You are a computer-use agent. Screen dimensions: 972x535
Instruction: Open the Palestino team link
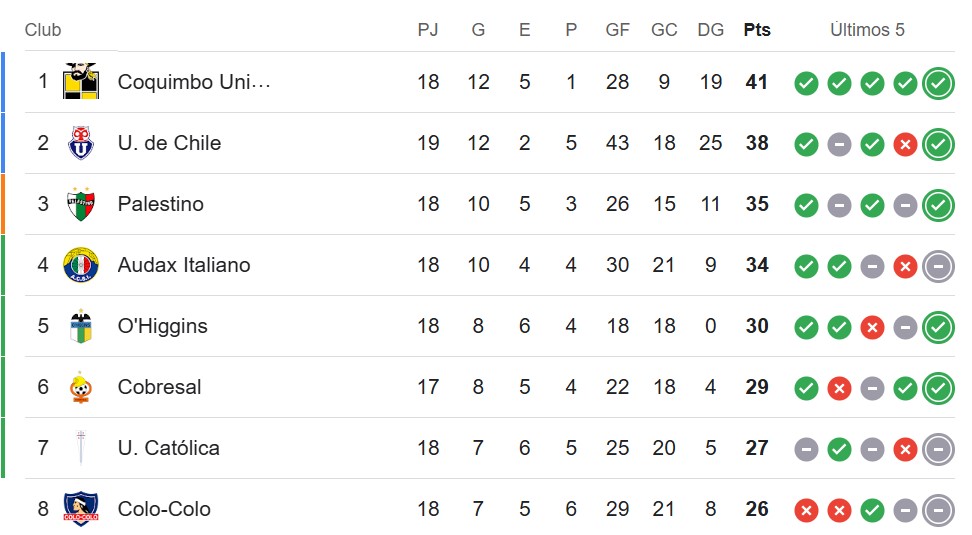point(160,204)
